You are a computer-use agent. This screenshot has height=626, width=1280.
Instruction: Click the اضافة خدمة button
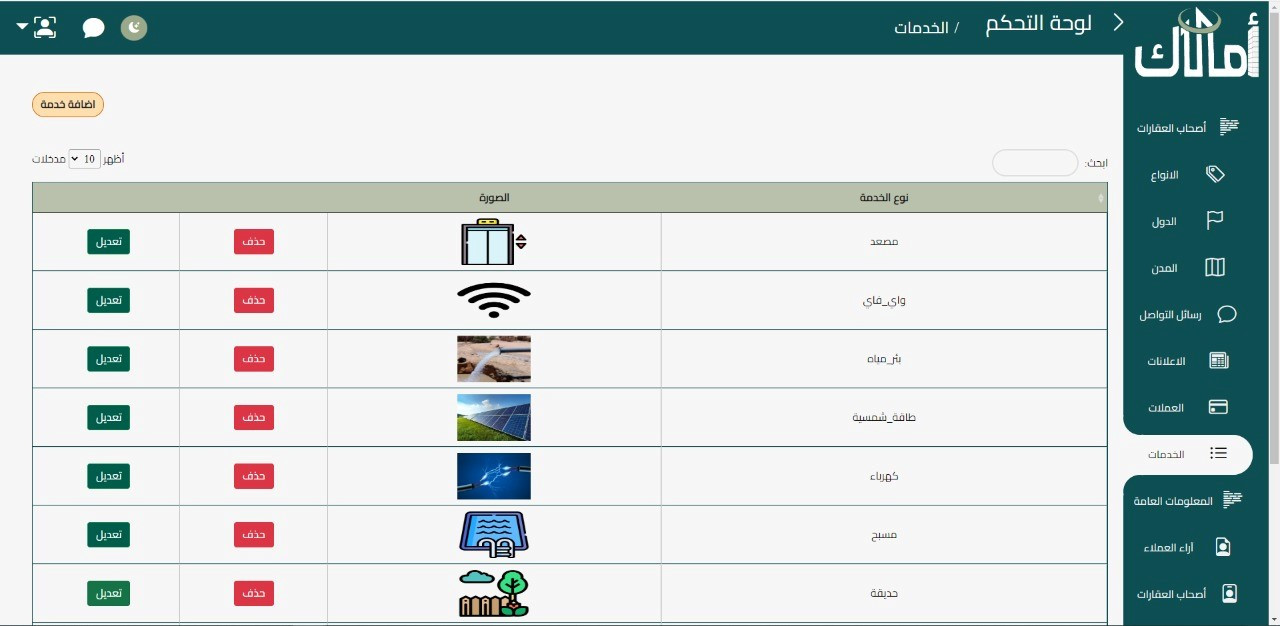pyautogui.click(x=67, y=104)
